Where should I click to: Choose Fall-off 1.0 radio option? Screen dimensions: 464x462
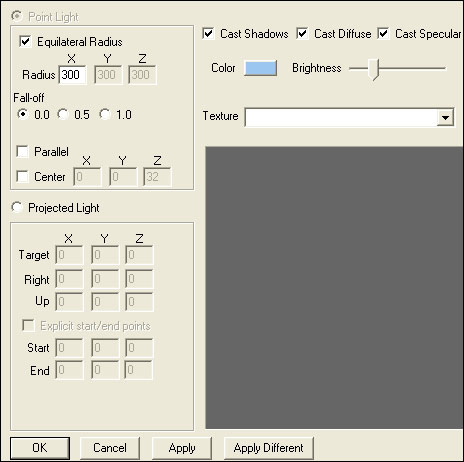(x=105, y=114)
